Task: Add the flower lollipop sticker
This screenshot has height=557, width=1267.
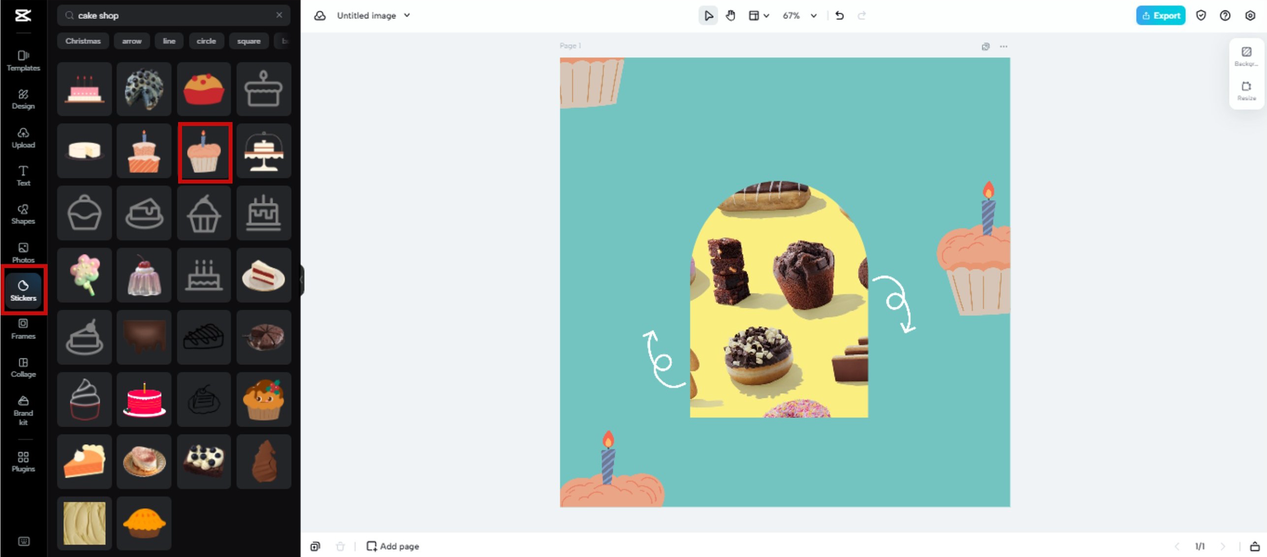Action: [84, 275]
